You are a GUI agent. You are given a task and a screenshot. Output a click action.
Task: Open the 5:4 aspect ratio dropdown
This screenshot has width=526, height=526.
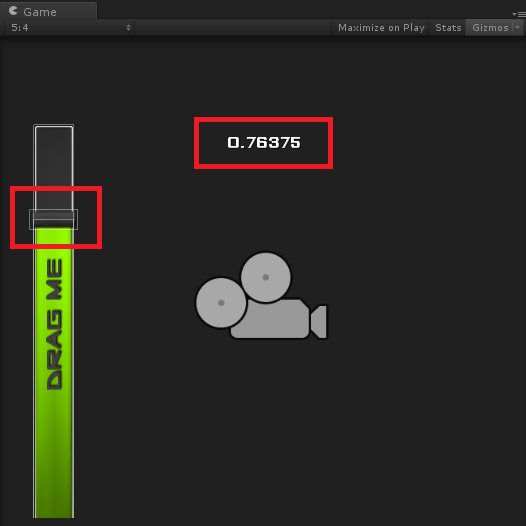[x=69, y=28]
